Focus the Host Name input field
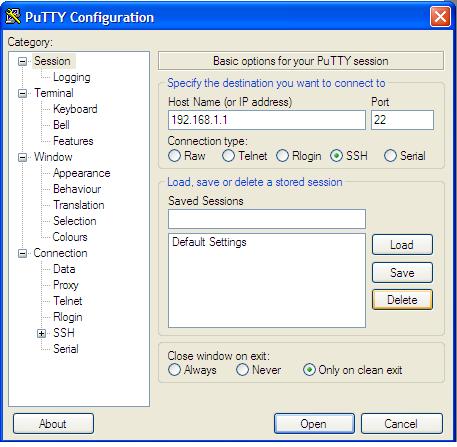 pyautogui.click(x=267, y=120)
